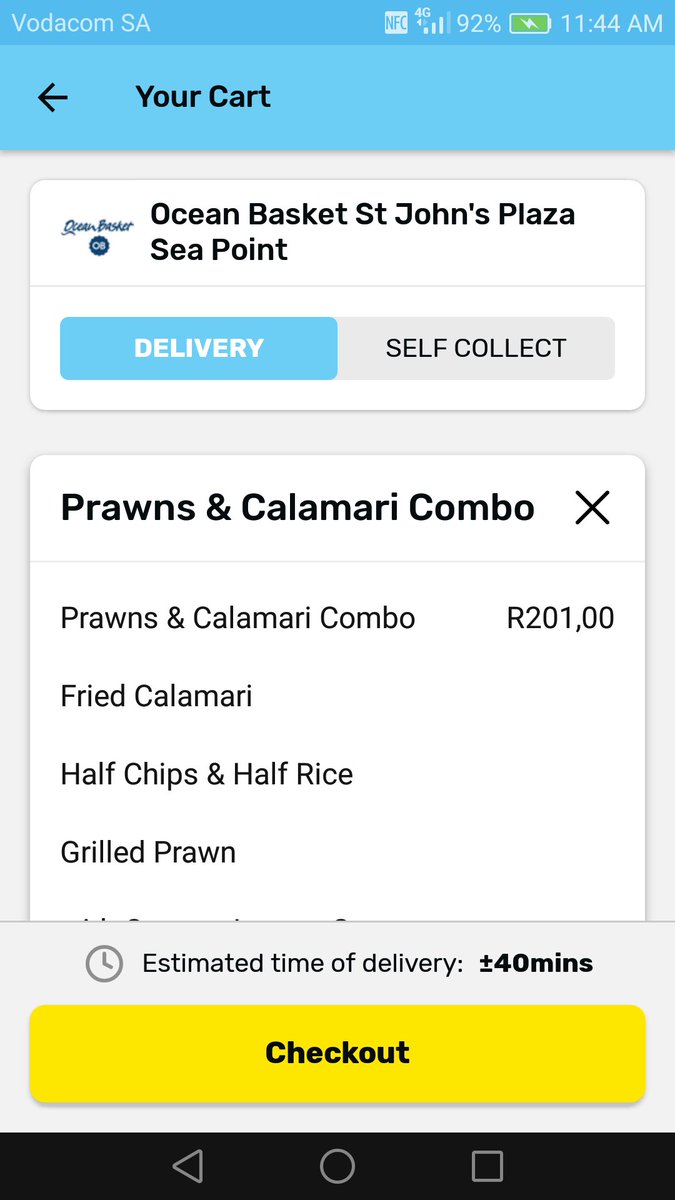
Task: Tap the Grilled Prawn item line
Action: [x=149, y=852]
